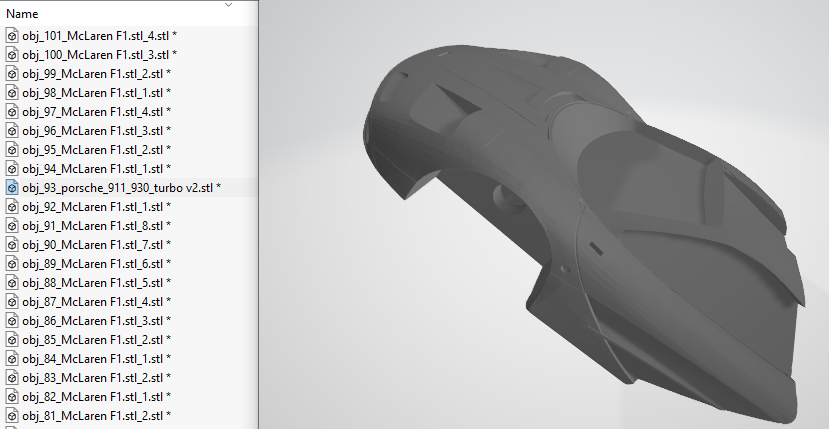This screenshot has width=829, height=429.
Task: Click file icon of obj_90_McLaren F1.stl_7.stl
Action: [12, 245]
